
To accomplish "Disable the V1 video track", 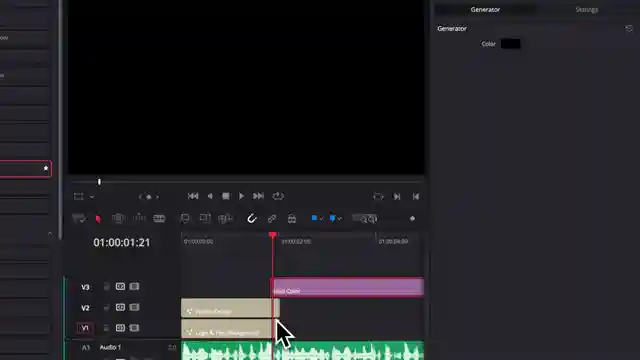I will [134, 328].
